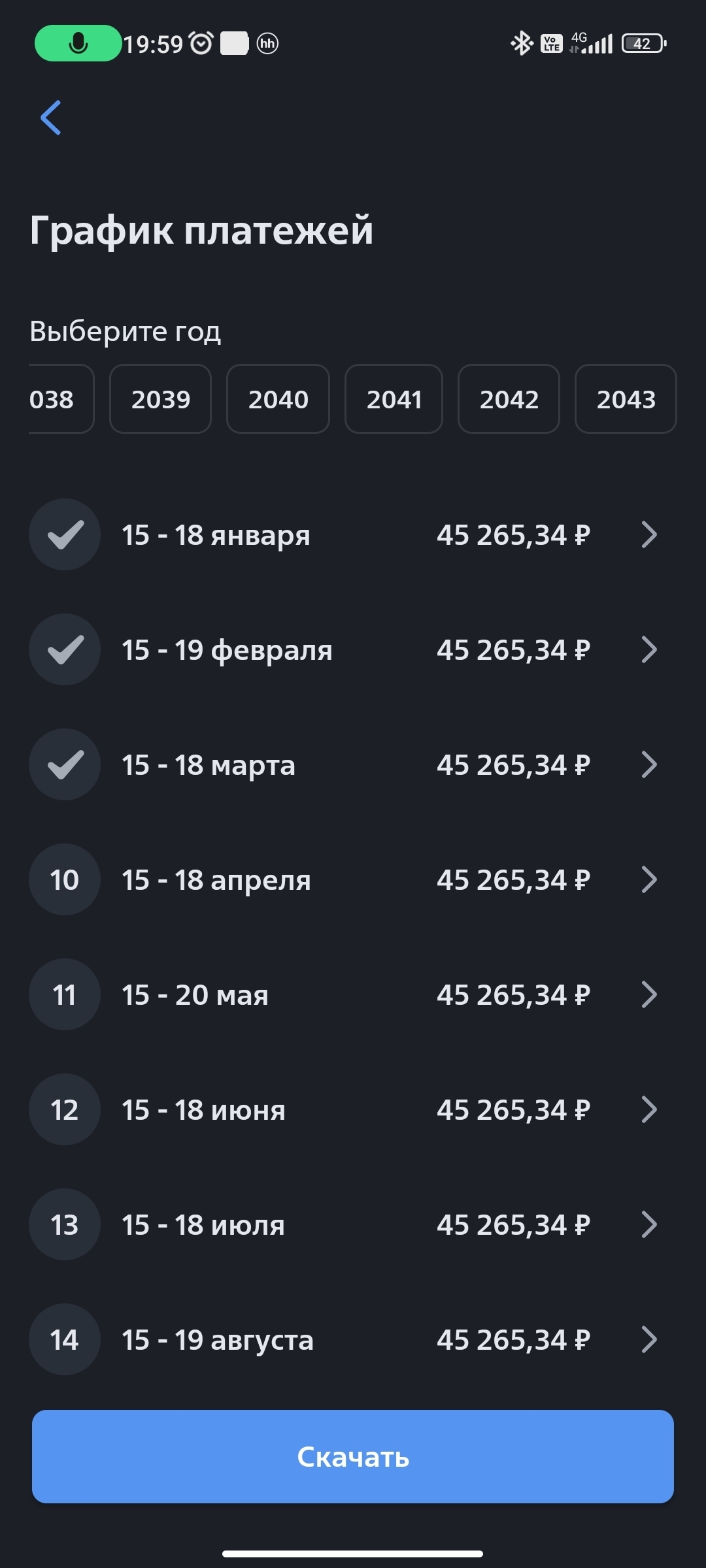The width and height of the screenshot is (706, 1568).
Task: Tap the green microphone indicator
Action: (x=78, y=44)
